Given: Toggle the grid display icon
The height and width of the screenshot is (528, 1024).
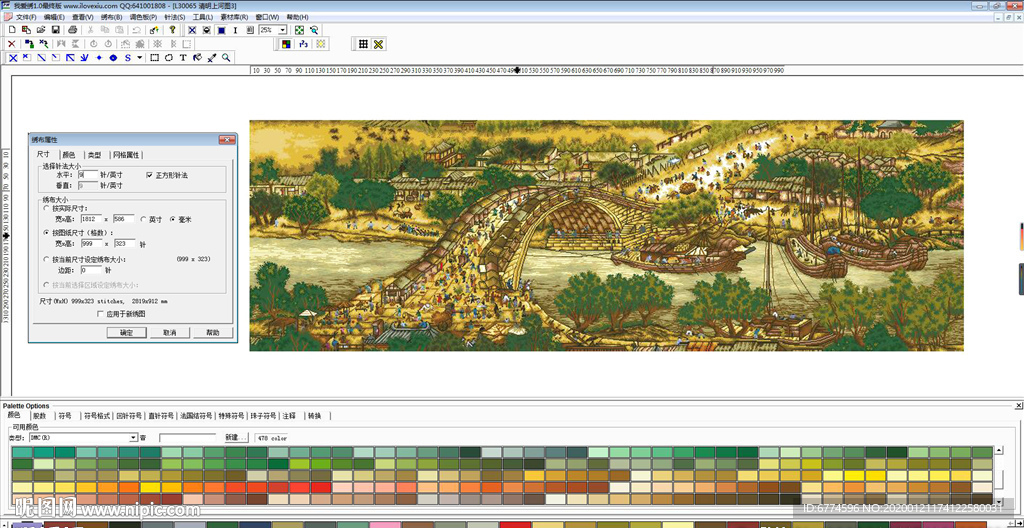Looking at the screenshot, I should 363,44.
